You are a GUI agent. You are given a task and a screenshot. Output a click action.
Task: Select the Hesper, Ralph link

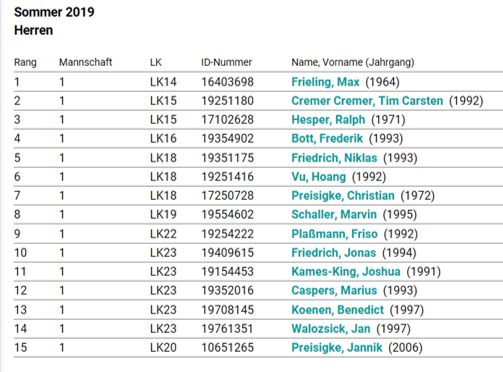coord(328,120)
